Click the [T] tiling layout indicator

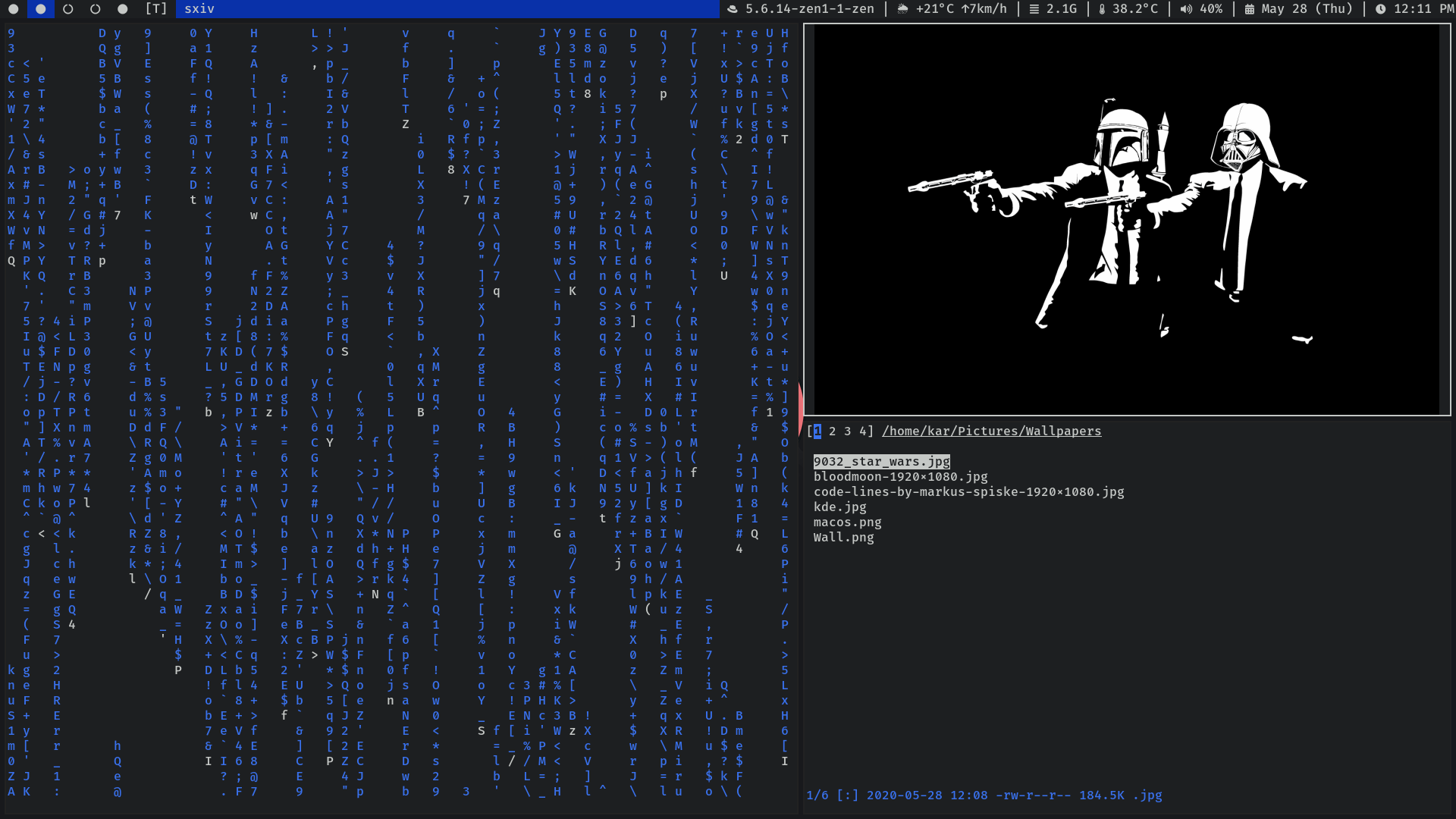coord(156,9)
